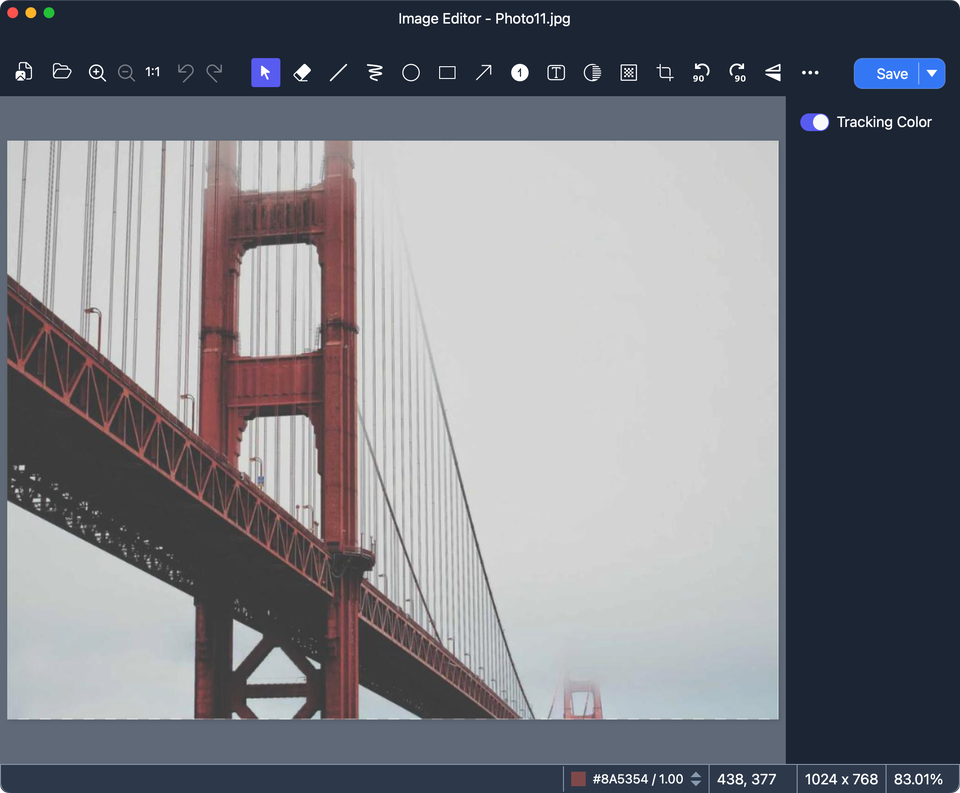This screenshot has width=960, height=793.
Task: Reset zoom to 1:1 view
Action: [x=151, y=72]
